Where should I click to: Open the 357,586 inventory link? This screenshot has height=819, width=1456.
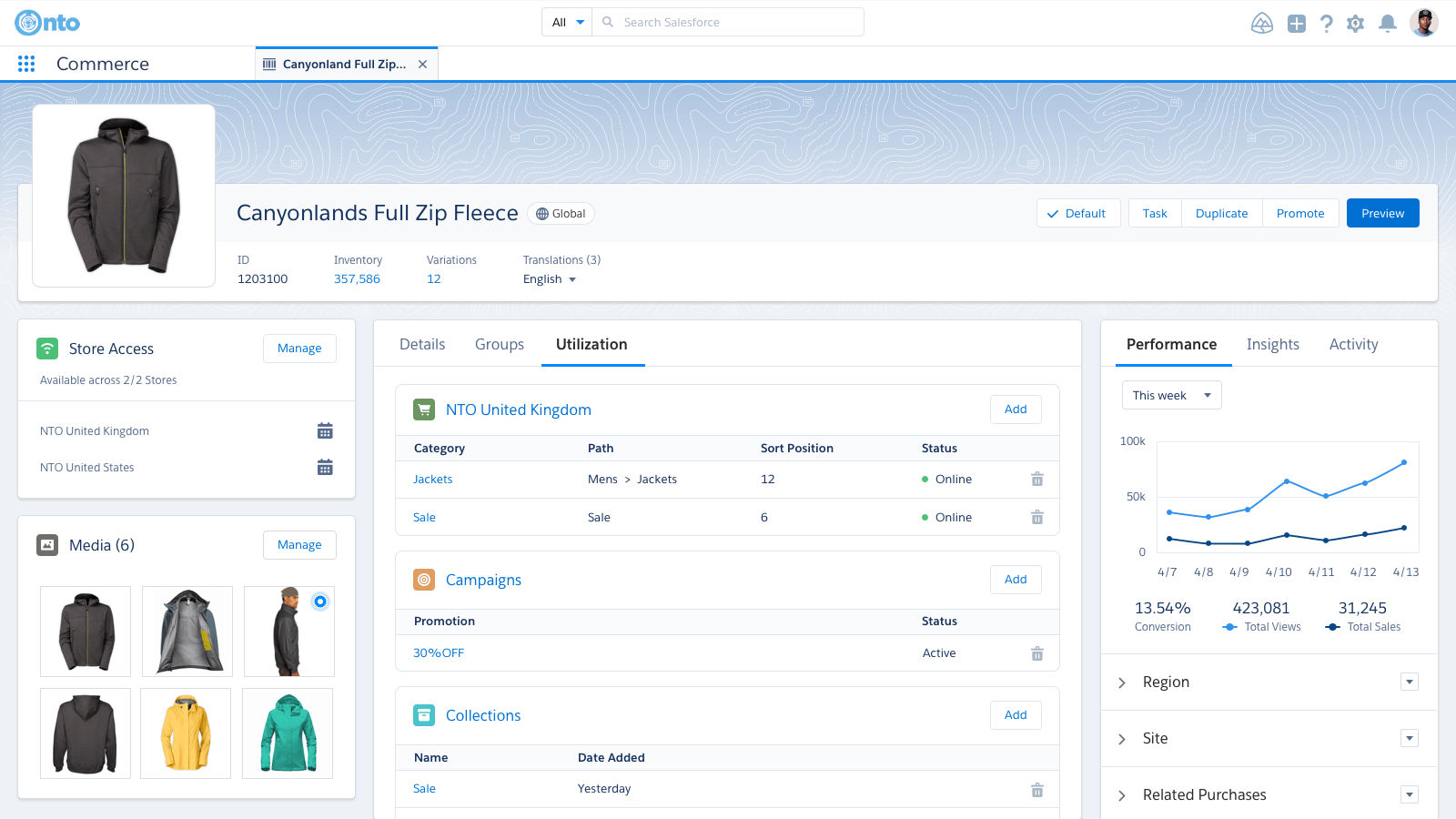pyautogui.click(x=357, y=279)
